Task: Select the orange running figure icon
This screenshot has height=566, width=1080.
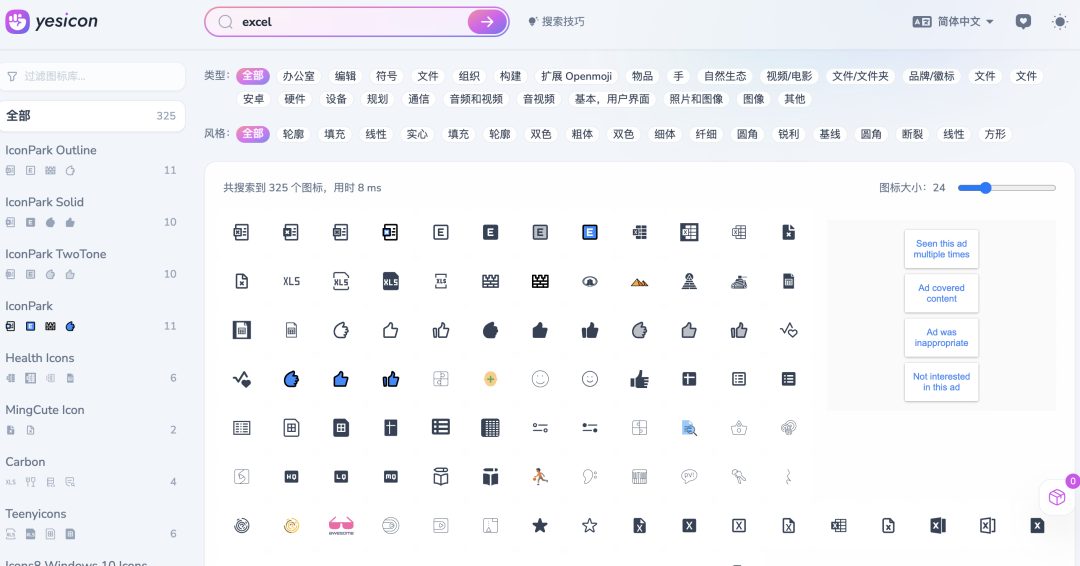Action: coord(540,476)
